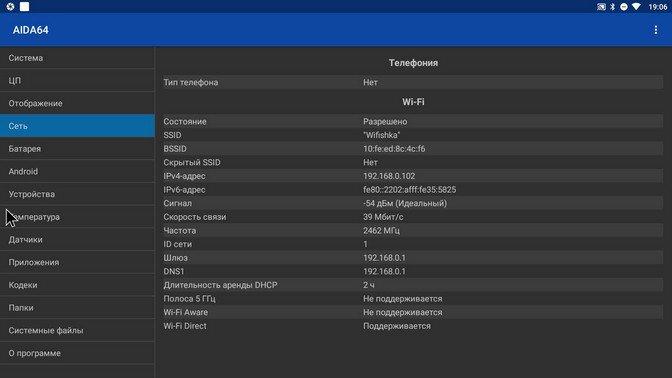Image resolution: width=672 pixels, height=378 pixels.
Task: Select the Длительность аренды DHCP row label
Action: pyautogui.click(x=220, y=285)
